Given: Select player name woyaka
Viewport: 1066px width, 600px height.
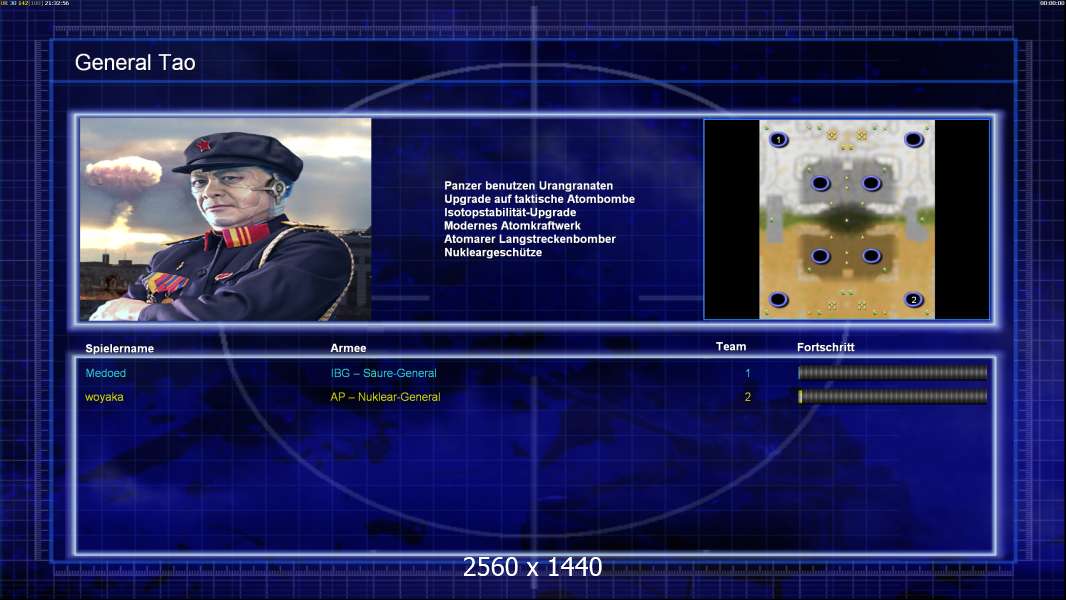Looking at the screenshot, I should tap(104, 397).
